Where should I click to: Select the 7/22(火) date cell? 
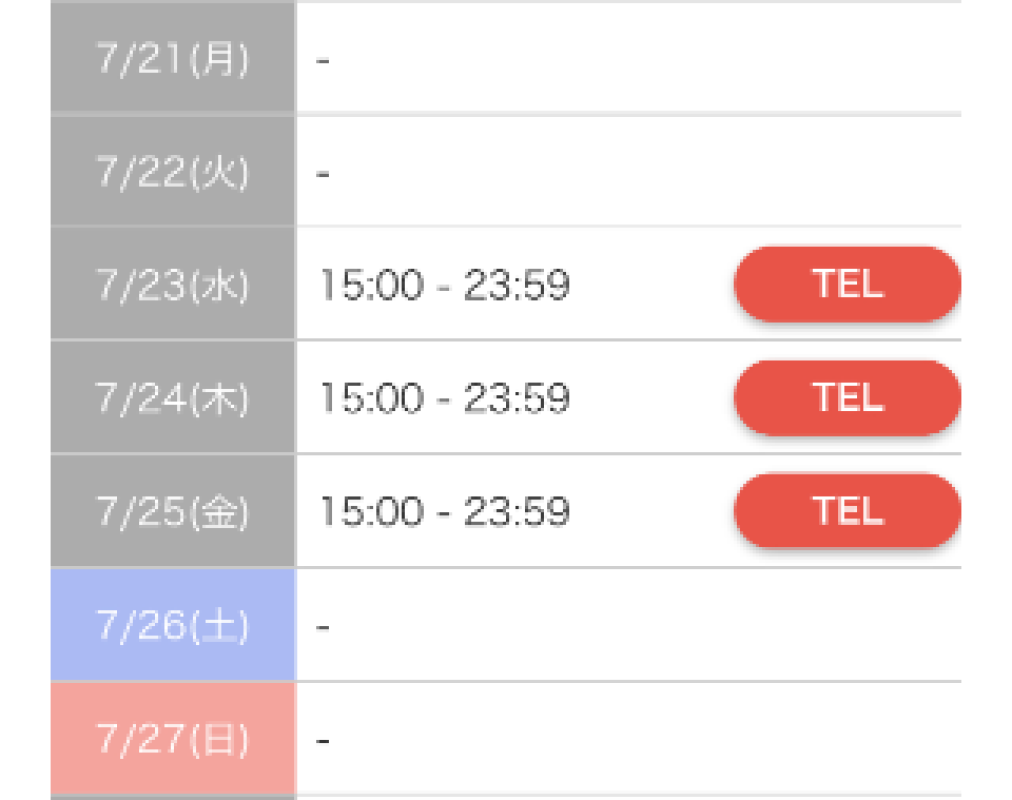click(x=173, y=172)
